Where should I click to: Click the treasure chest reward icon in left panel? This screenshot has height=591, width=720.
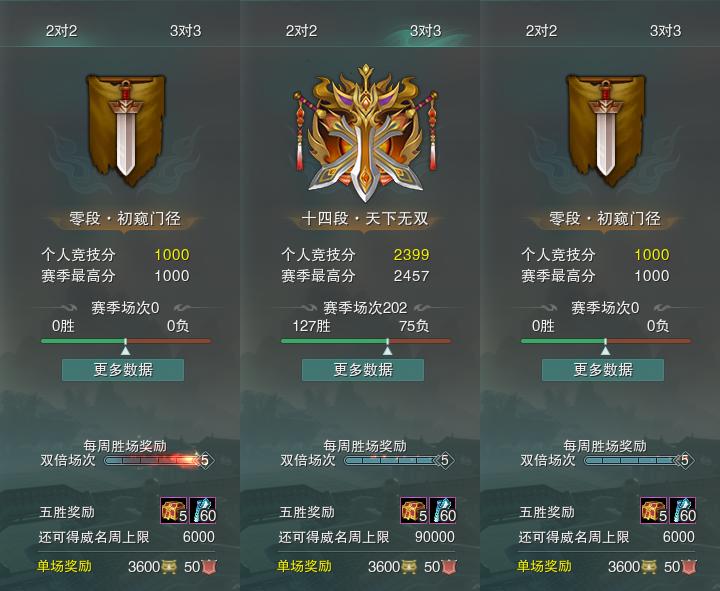click(174, 511)
